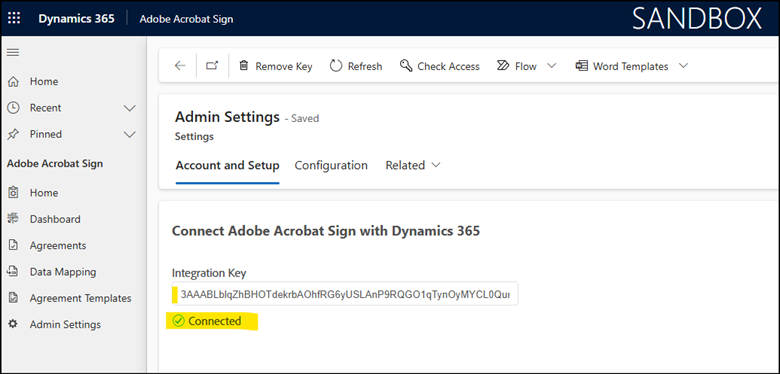Click the Recent label in sidebar
The width and height of the screenshot is (780, 374).
pos(45,108)
